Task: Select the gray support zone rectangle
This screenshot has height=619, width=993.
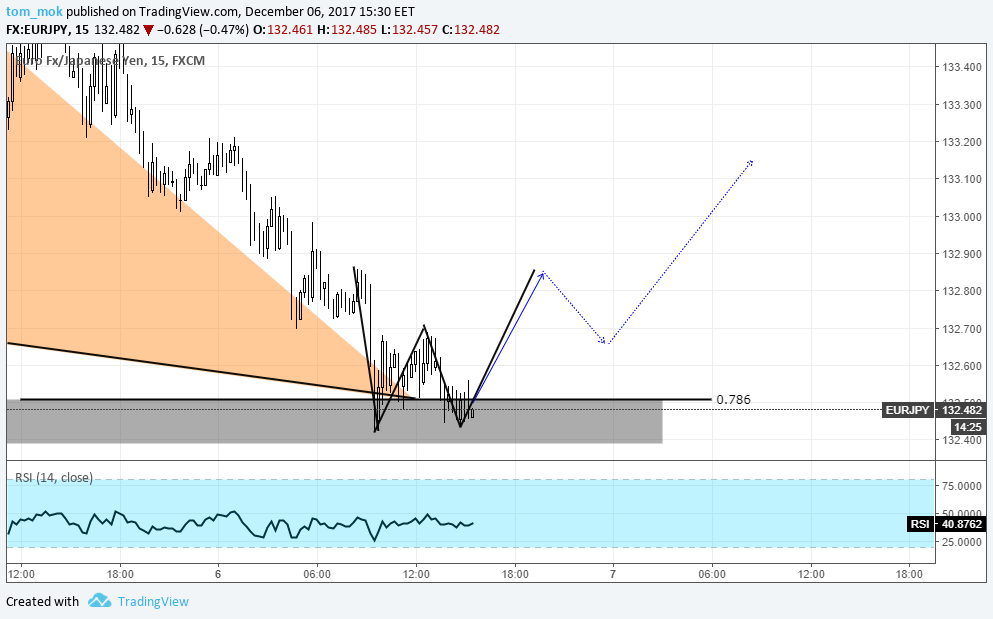Action: [x=334, y=421]
